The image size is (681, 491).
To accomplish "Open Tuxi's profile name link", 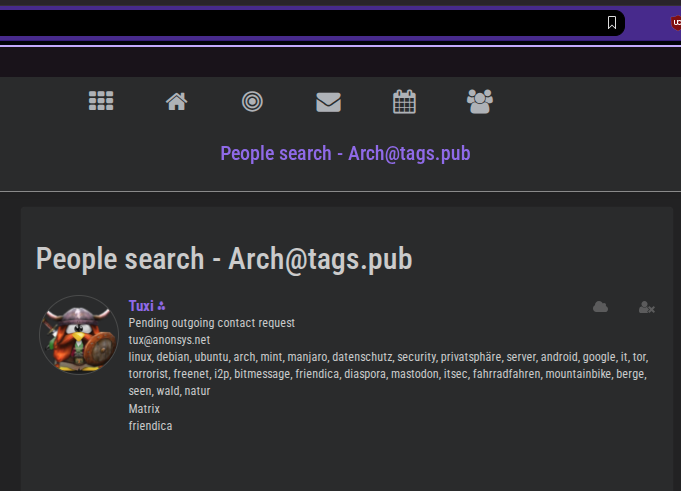I will [x=141, y=306].
